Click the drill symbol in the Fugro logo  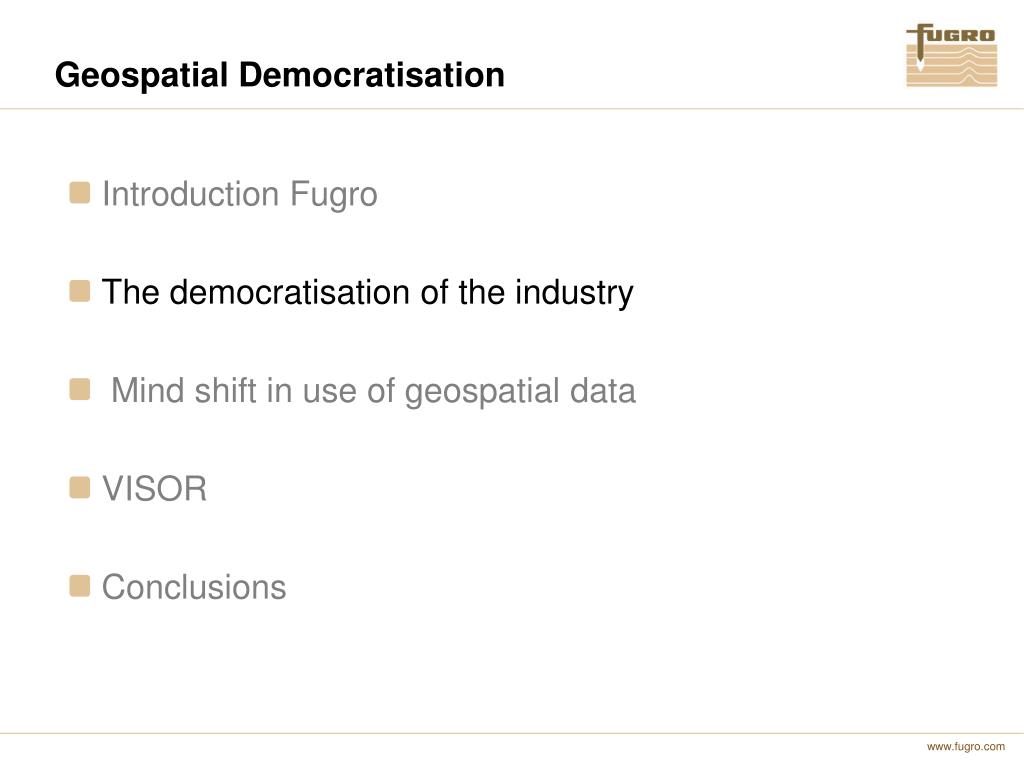pos(920,48)
